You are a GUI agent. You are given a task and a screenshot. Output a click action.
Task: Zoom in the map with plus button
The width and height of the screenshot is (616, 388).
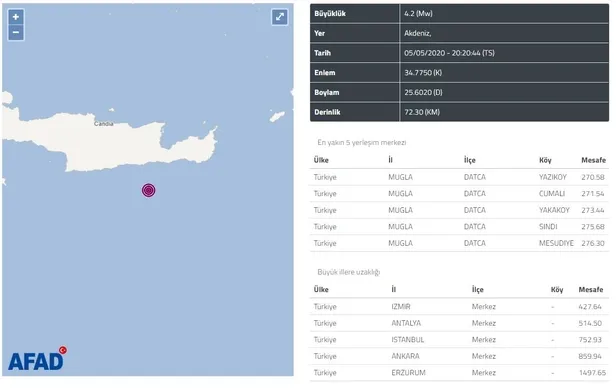tap(16, 17)
